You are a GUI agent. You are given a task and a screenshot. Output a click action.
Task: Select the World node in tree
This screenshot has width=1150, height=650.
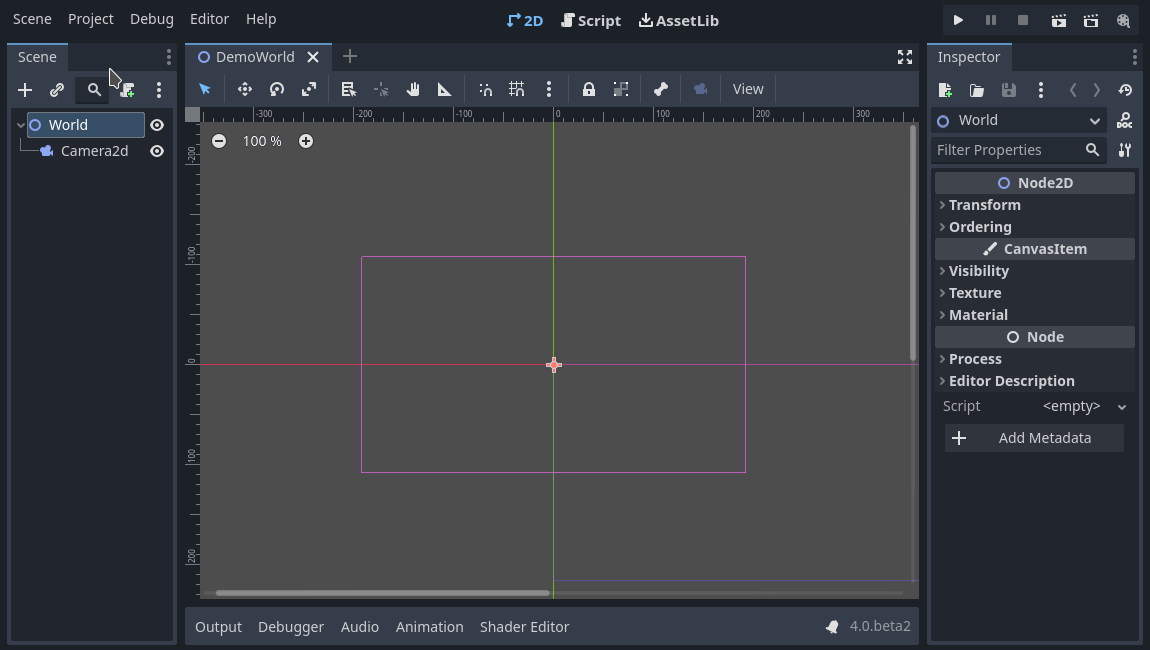coord(86,125)
